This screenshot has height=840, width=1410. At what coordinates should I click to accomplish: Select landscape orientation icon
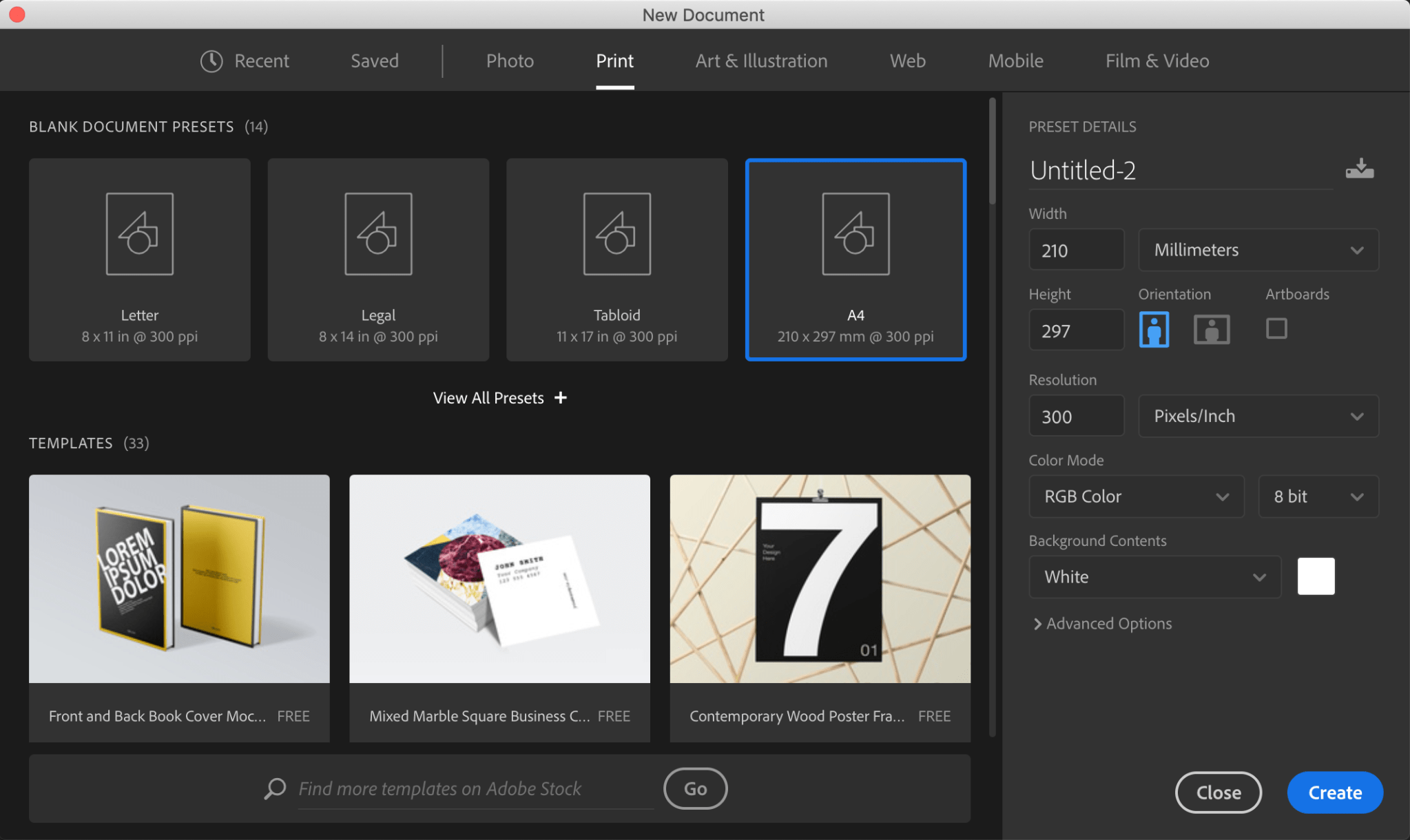point(1211,329)
